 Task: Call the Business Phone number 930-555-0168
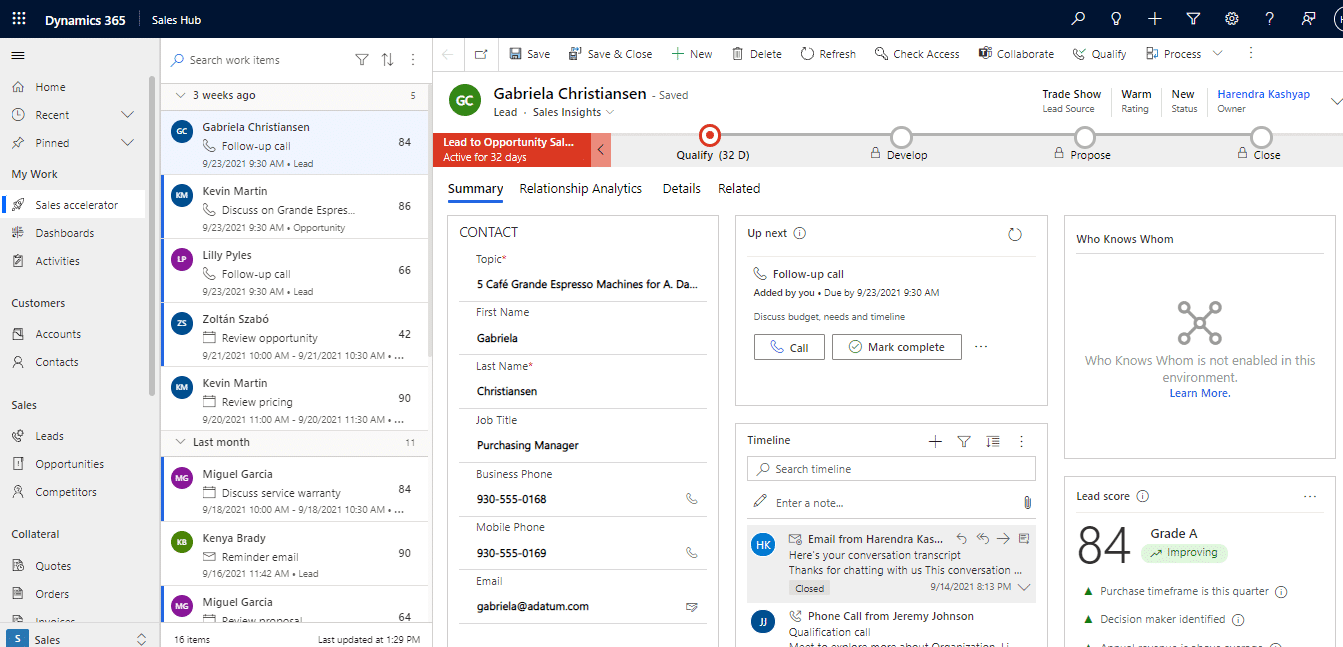(691, 498)
